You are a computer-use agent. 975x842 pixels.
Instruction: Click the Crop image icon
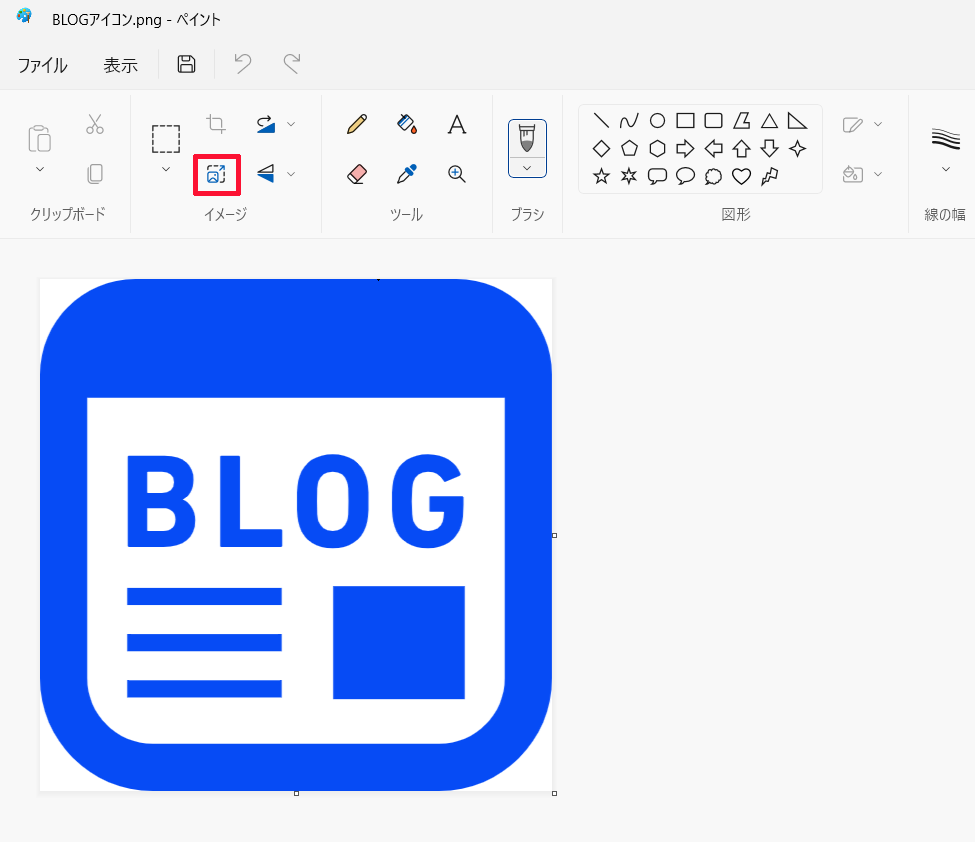[216, 124]
